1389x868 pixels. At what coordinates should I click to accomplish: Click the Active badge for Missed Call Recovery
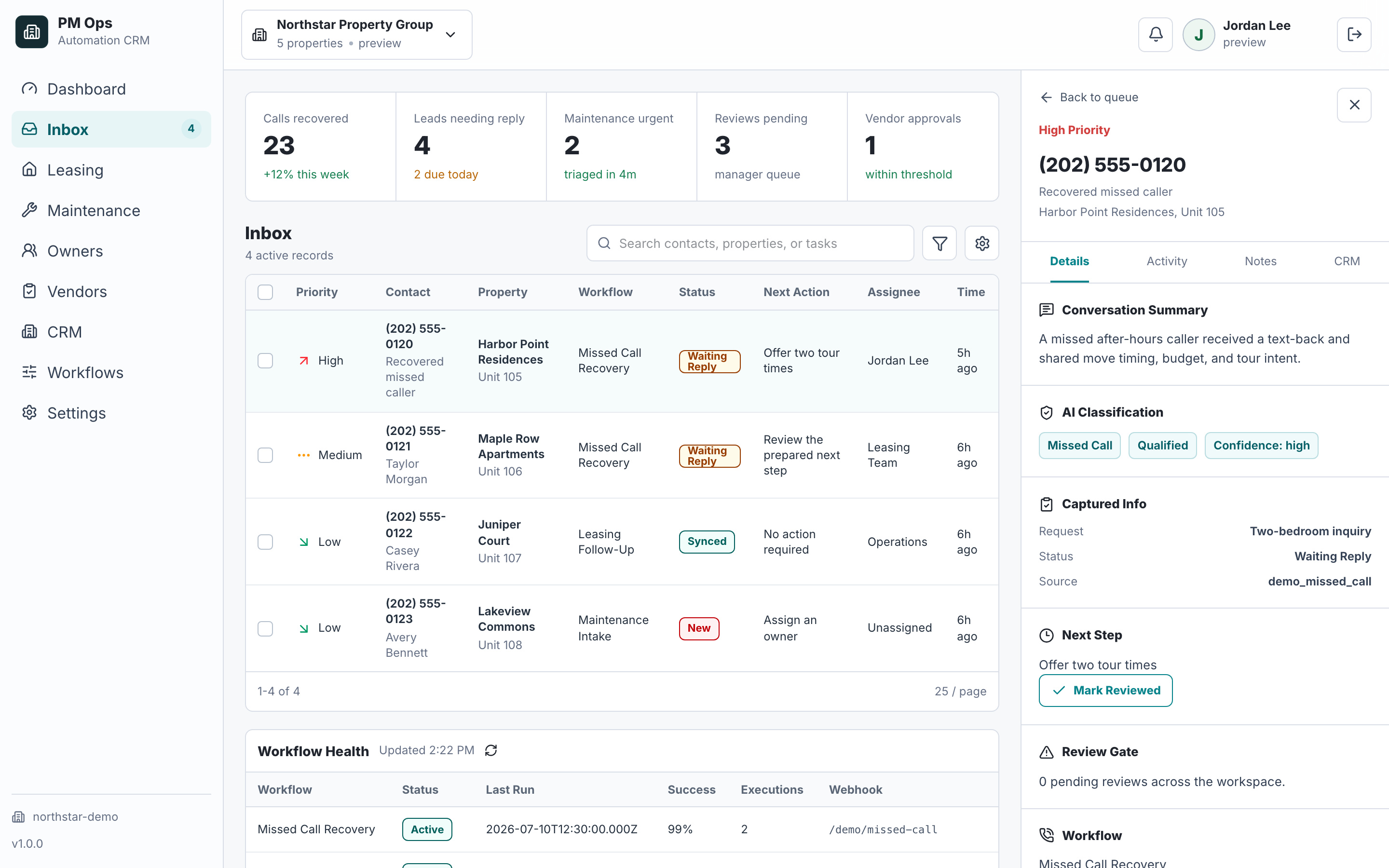point(427,829)
